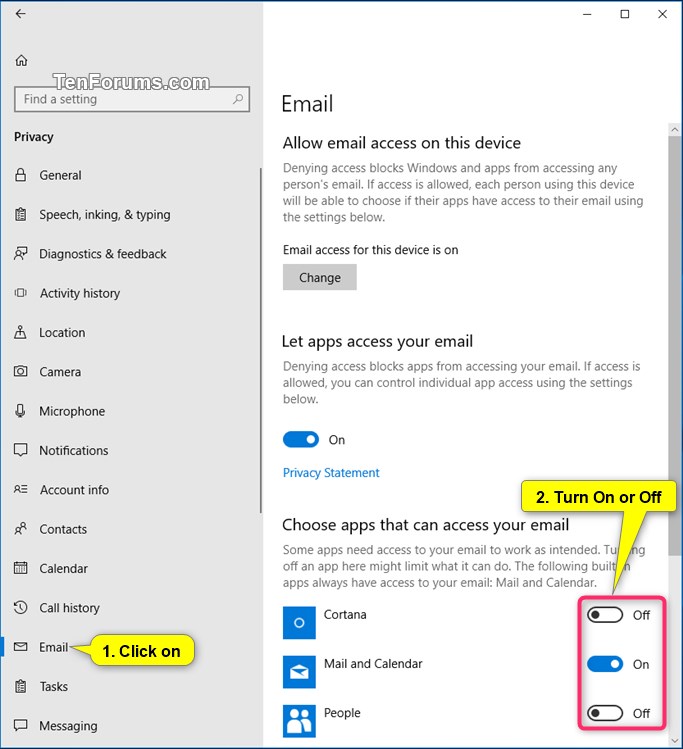Enable email access for People app
683x749 pixels.
click(x=605, y=713)
